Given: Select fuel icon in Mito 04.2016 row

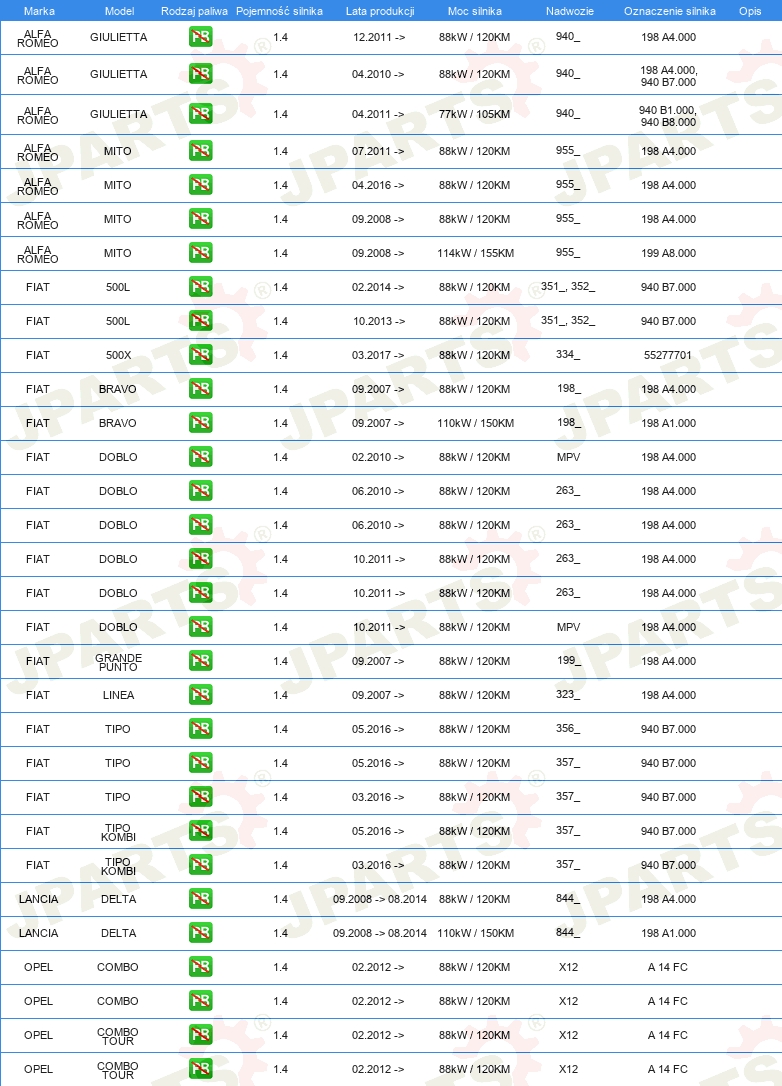Looking at the screenshot, I should point(200,184).
